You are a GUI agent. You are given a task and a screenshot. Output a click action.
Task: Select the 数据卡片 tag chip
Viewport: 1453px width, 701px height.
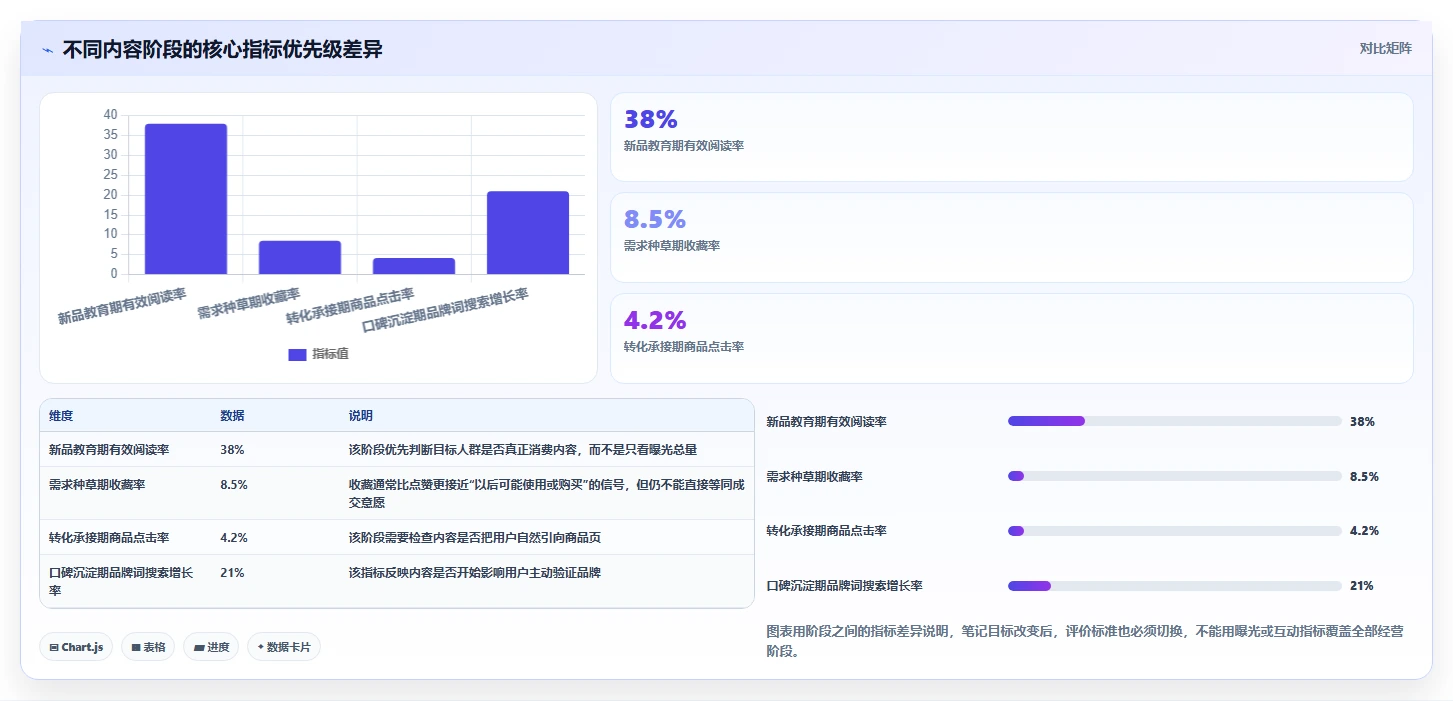coord(284,647)
